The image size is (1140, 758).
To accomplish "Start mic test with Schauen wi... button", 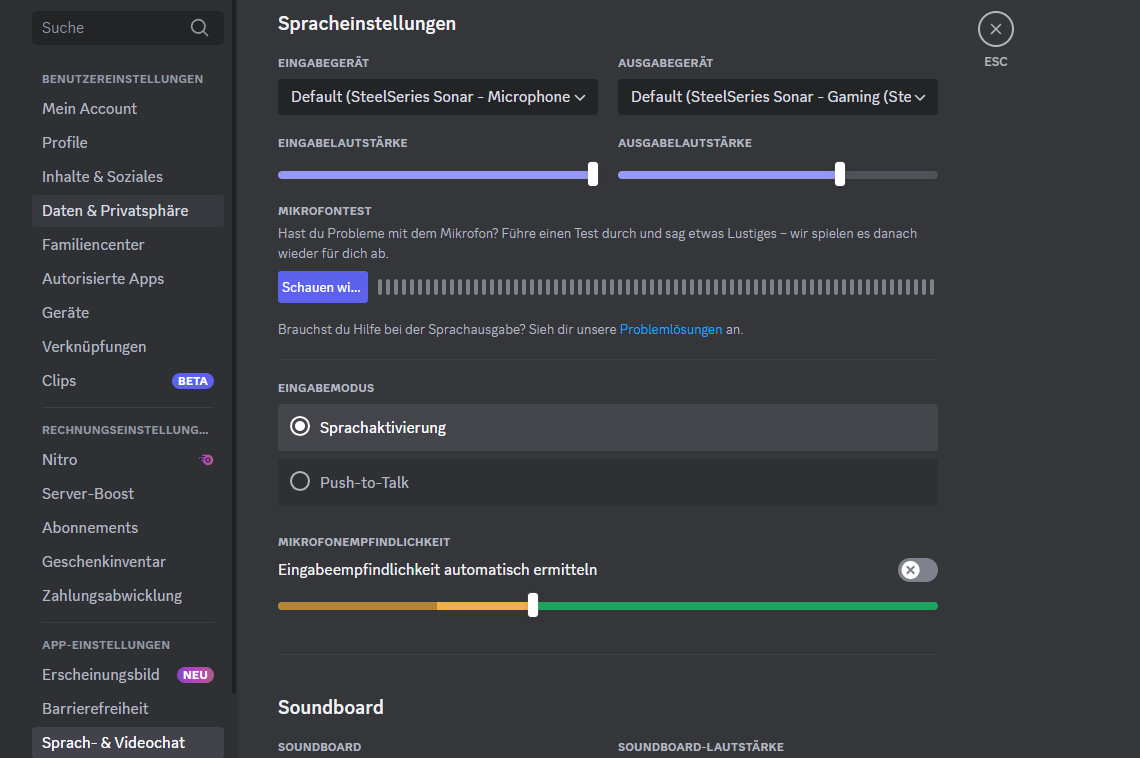I will click(x=323, y=287).
